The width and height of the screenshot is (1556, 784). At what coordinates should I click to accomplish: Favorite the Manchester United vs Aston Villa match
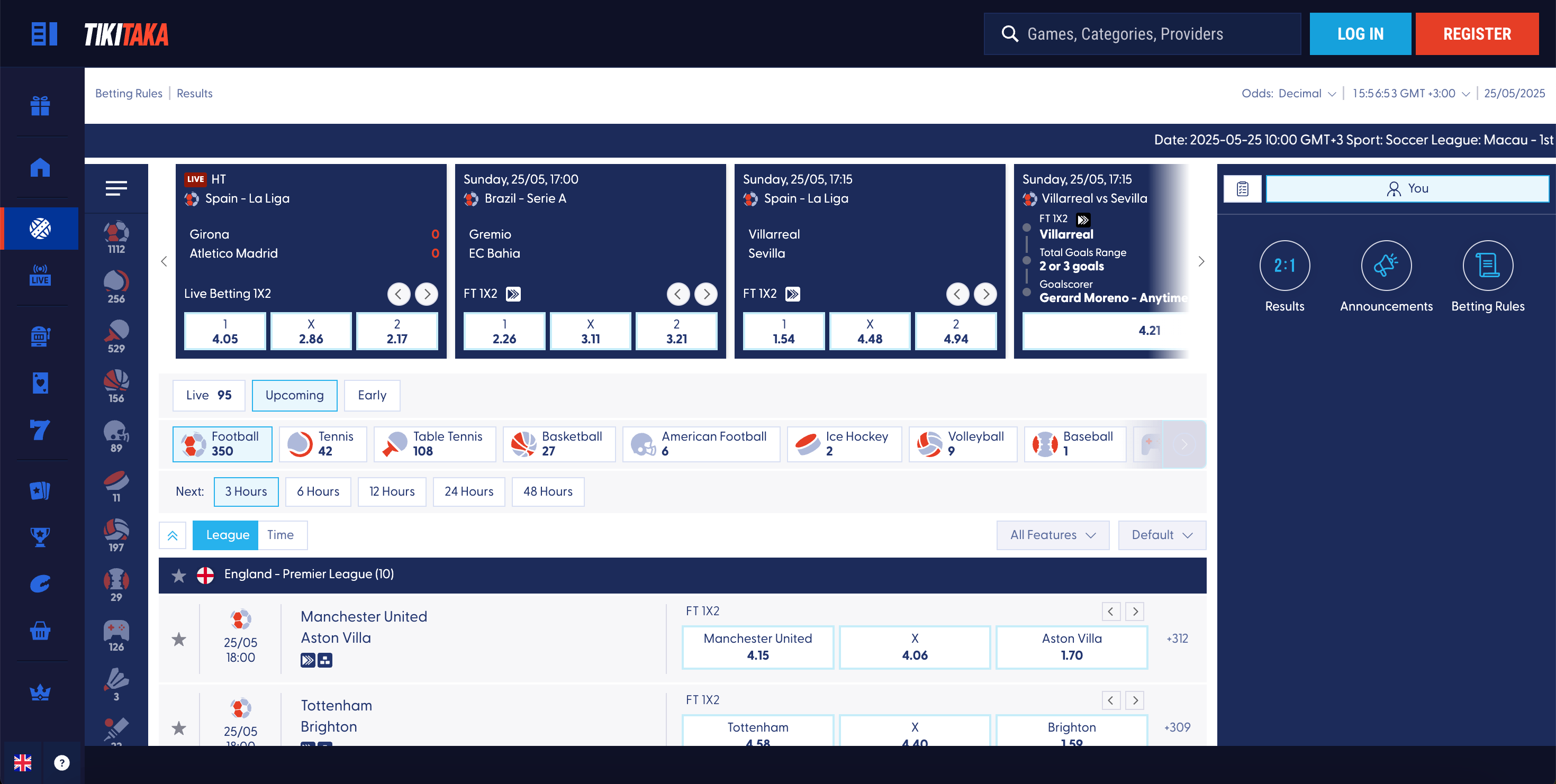coord(179,639)
